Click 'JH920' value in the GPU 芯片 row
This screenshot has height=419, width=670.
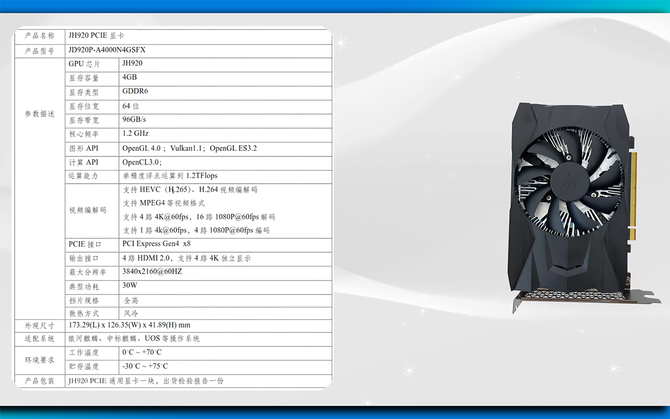(132, 63)
